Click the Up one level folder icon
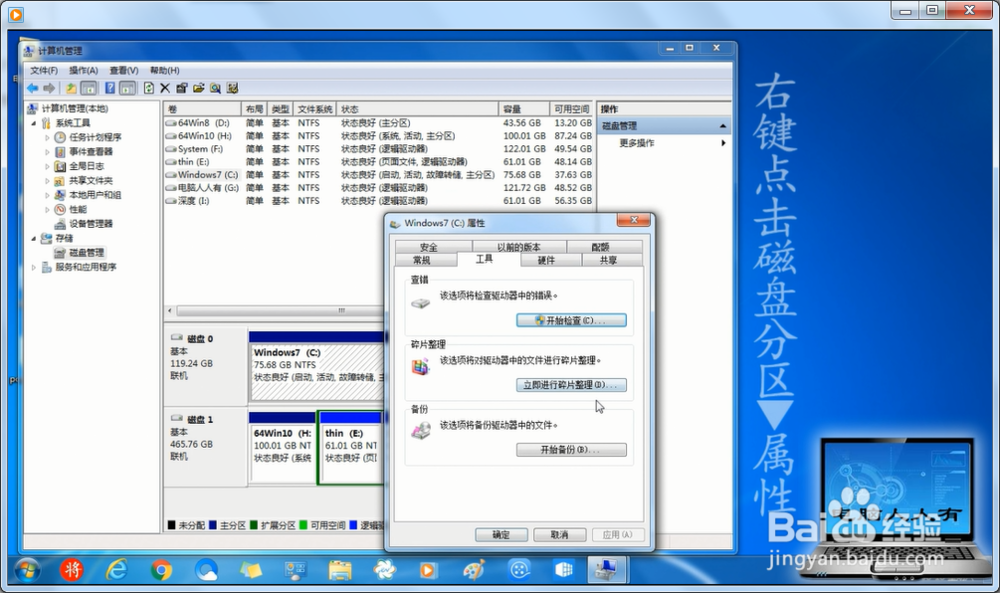1000x593 pixels. [x=71, y=88]
